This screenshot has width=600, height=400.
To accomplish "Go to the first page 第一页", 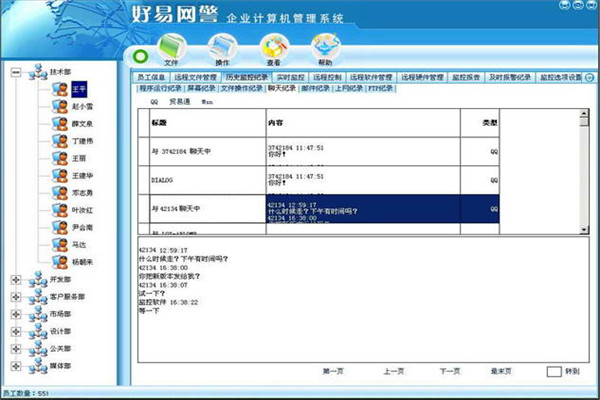I will pos(333,371).
